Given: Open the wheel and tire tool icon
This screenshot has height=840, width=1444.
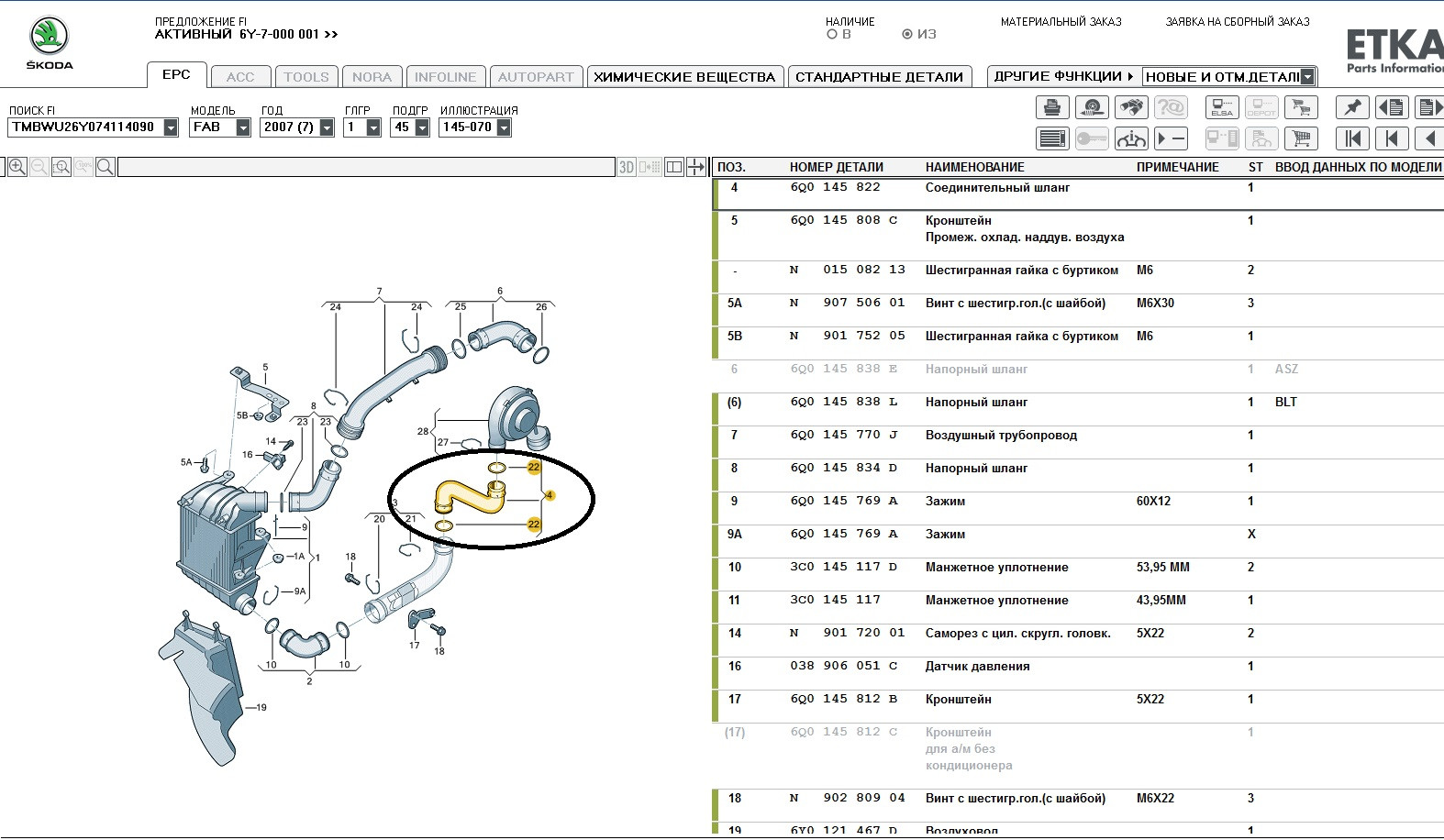Looking at the screenshot, I should (x=1092, y=107).
